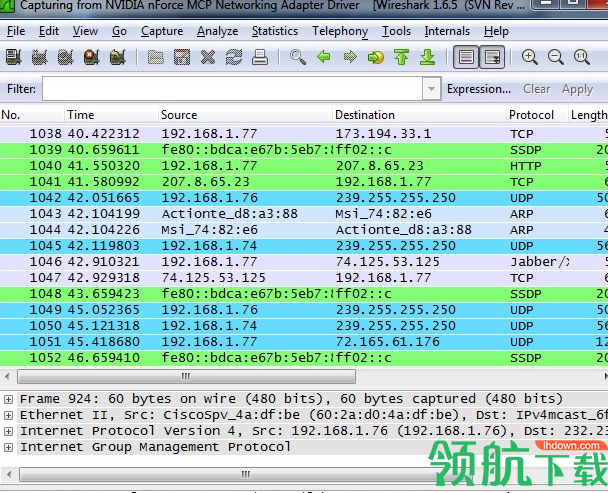This screenshot has height=493, width=608.
Task: Save the capture file icon
Action: coord(182,57)
